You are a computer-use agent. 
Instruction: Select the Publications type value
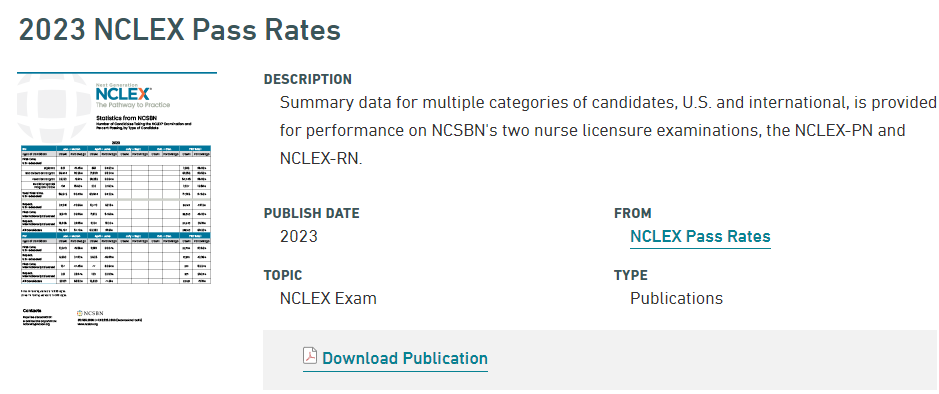coord(676,298)
